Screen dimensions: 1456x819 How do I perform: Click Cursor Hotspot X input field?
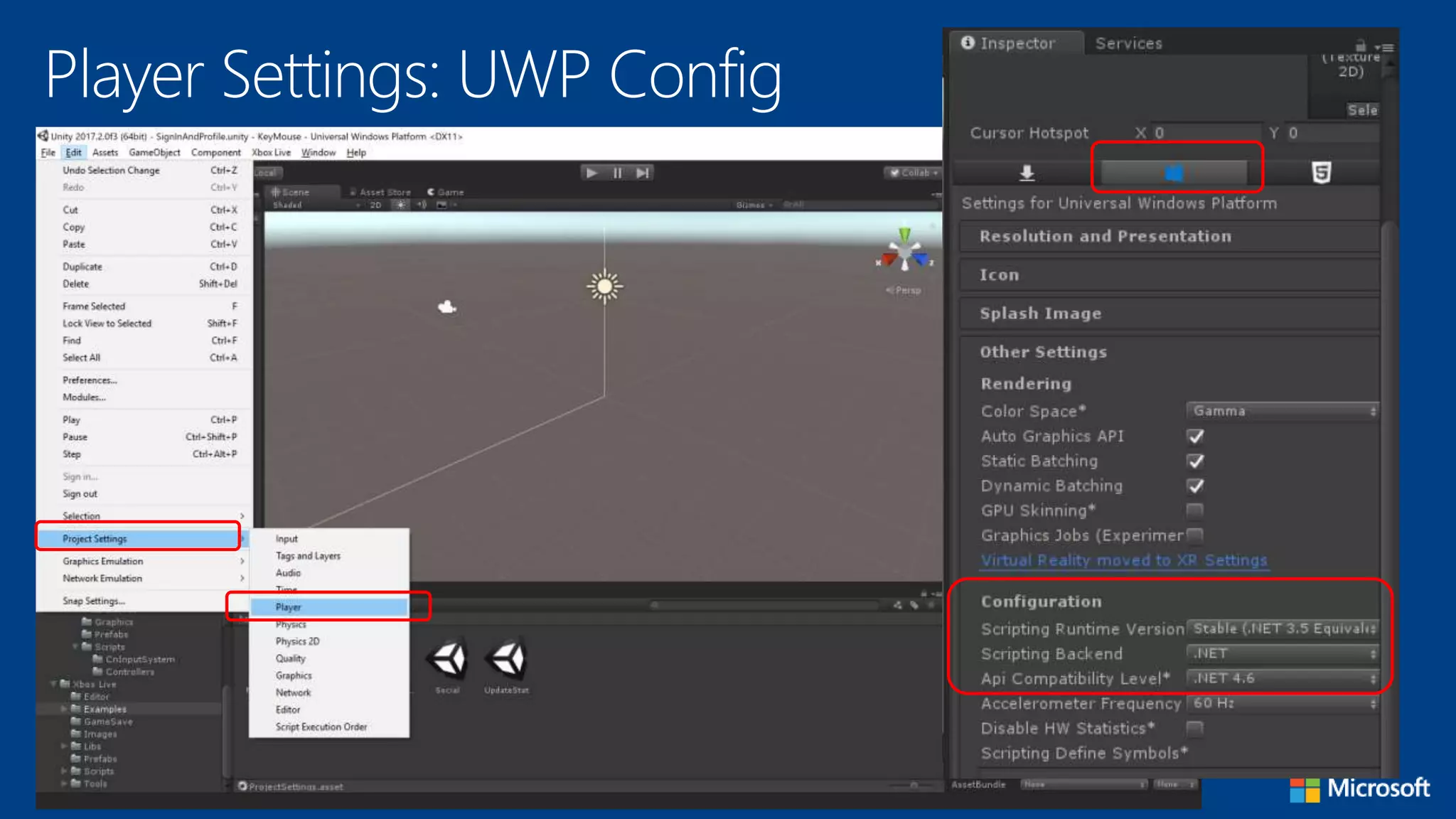[1206, 133]
